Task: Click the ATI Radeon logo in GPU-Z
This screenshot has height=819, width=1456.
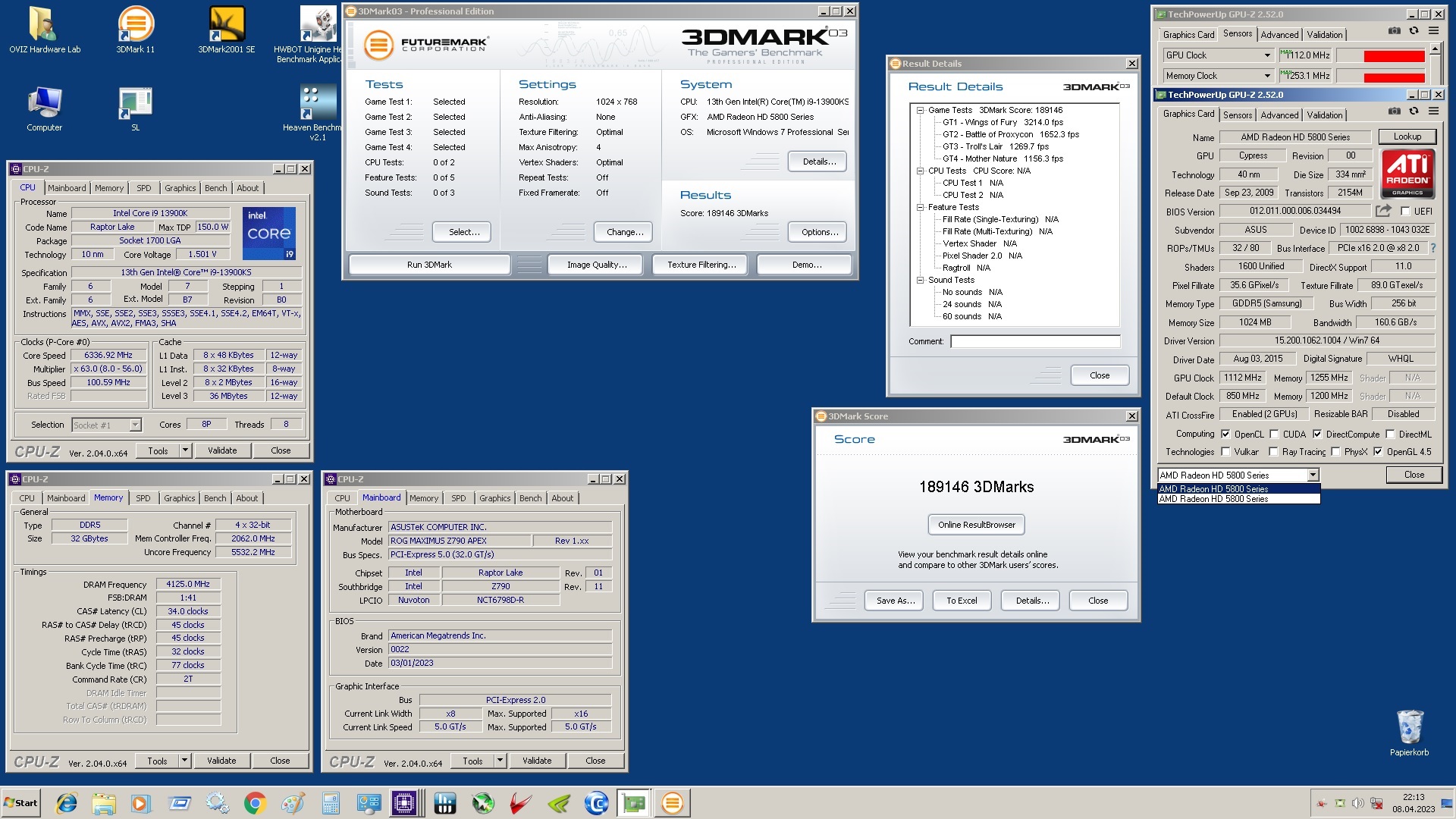Action: [1407, 174]
